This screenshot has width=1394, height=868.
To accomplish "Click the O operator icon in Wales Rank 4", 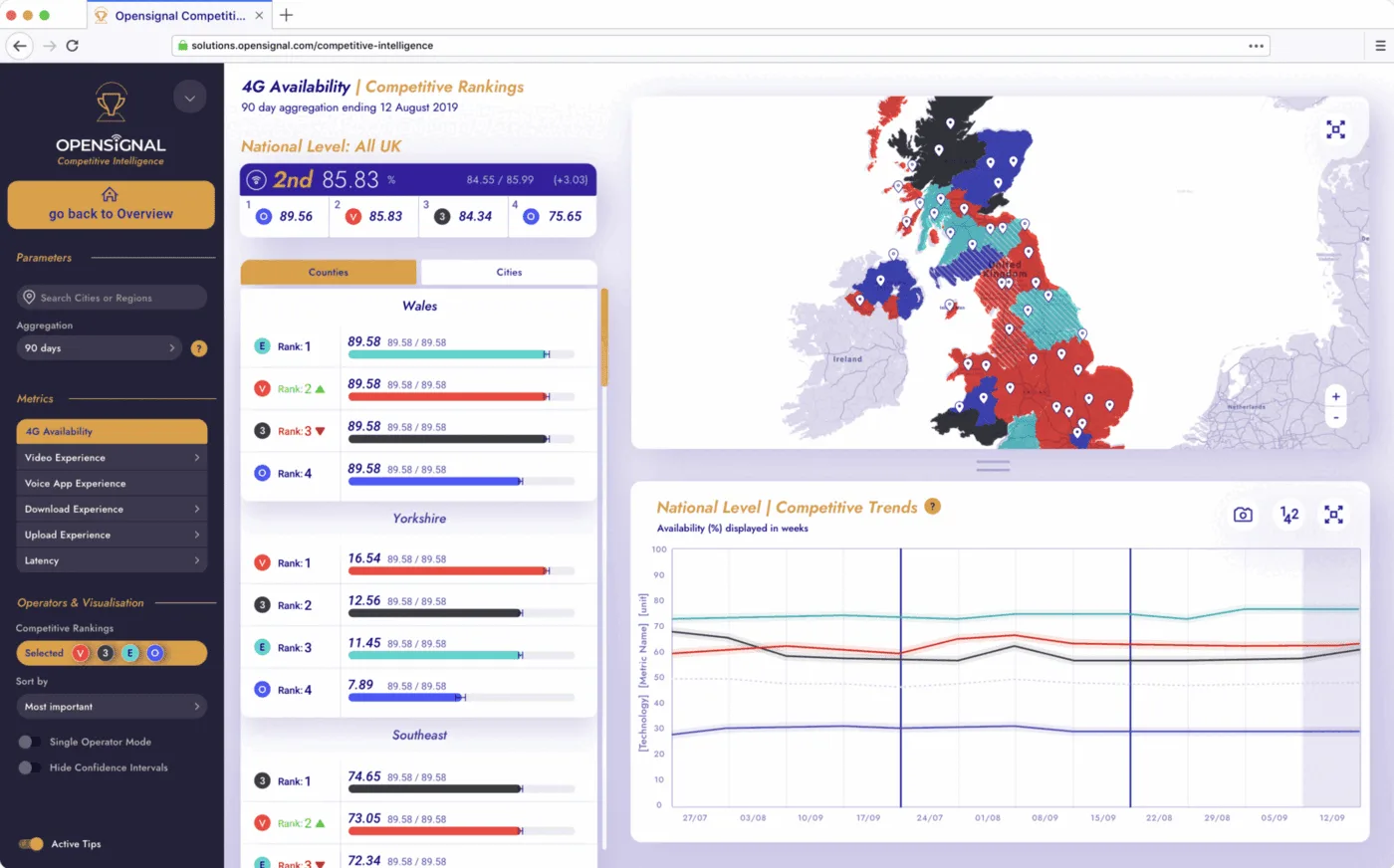I will [262, 474].
